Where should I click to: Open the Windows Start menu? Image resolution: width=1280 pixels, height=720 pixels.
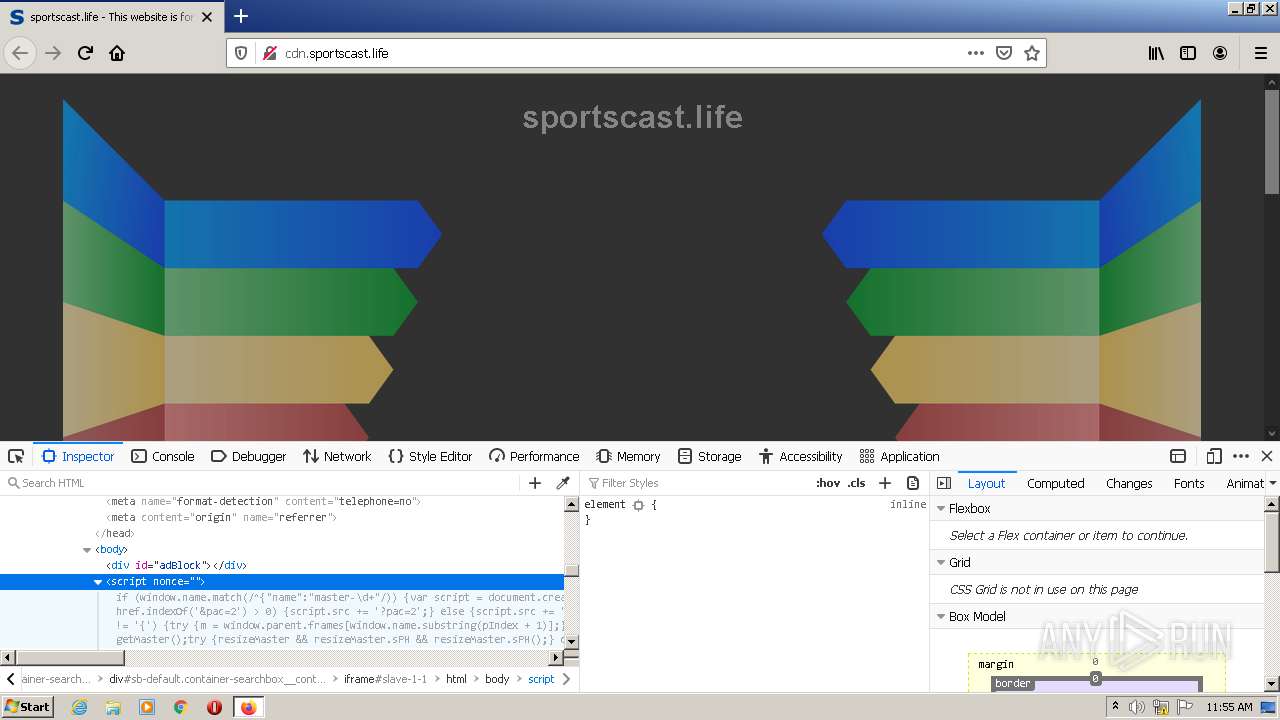click(x=28, y=706)
